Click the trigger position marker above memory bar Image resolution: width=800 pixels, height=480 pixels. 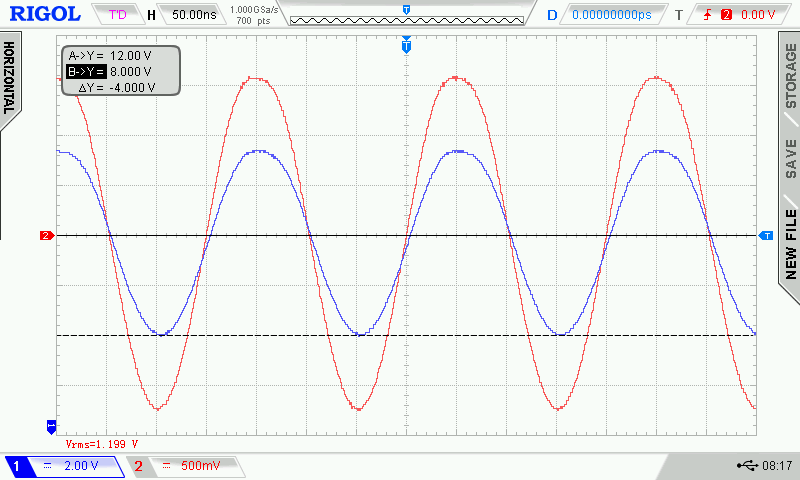tap(407, 10)
